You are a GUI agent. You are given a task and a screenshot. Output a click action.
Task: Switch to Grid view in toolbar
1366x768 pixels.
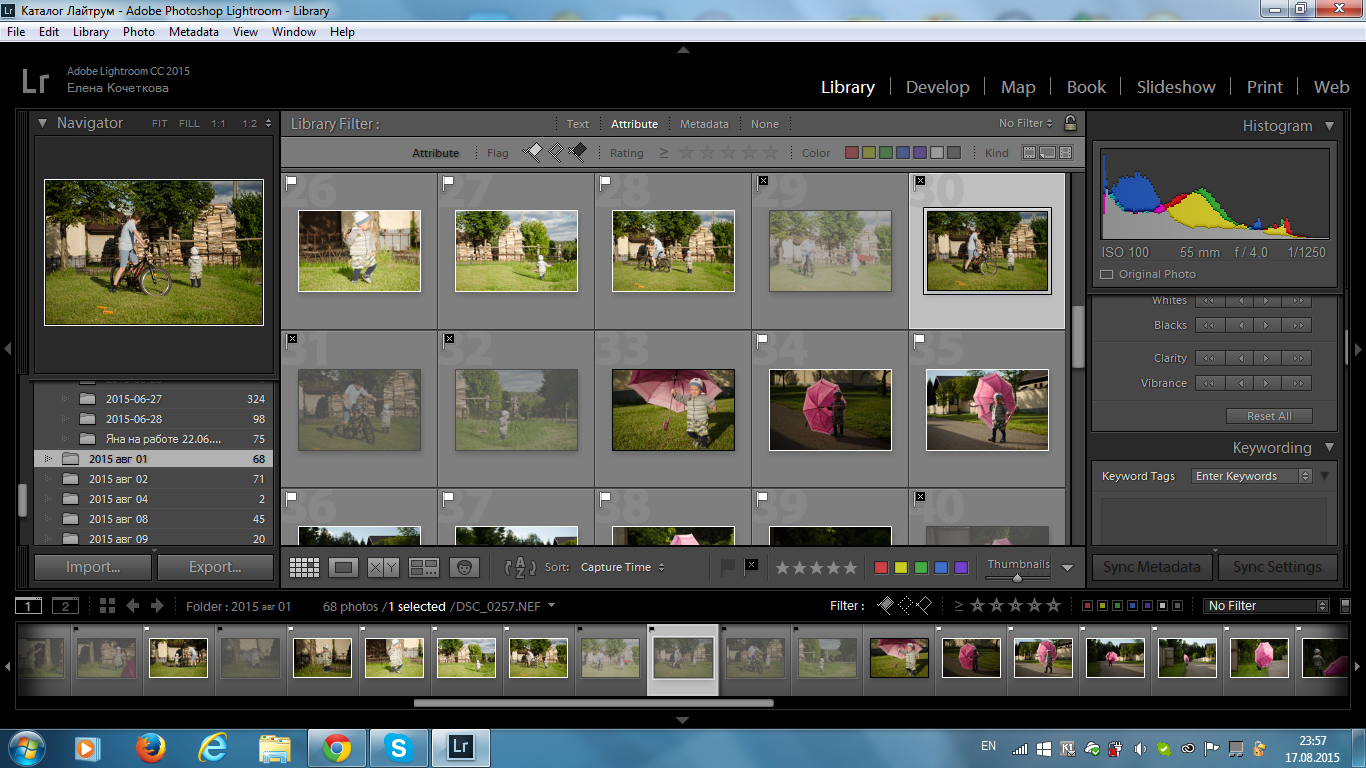[304, 567]
